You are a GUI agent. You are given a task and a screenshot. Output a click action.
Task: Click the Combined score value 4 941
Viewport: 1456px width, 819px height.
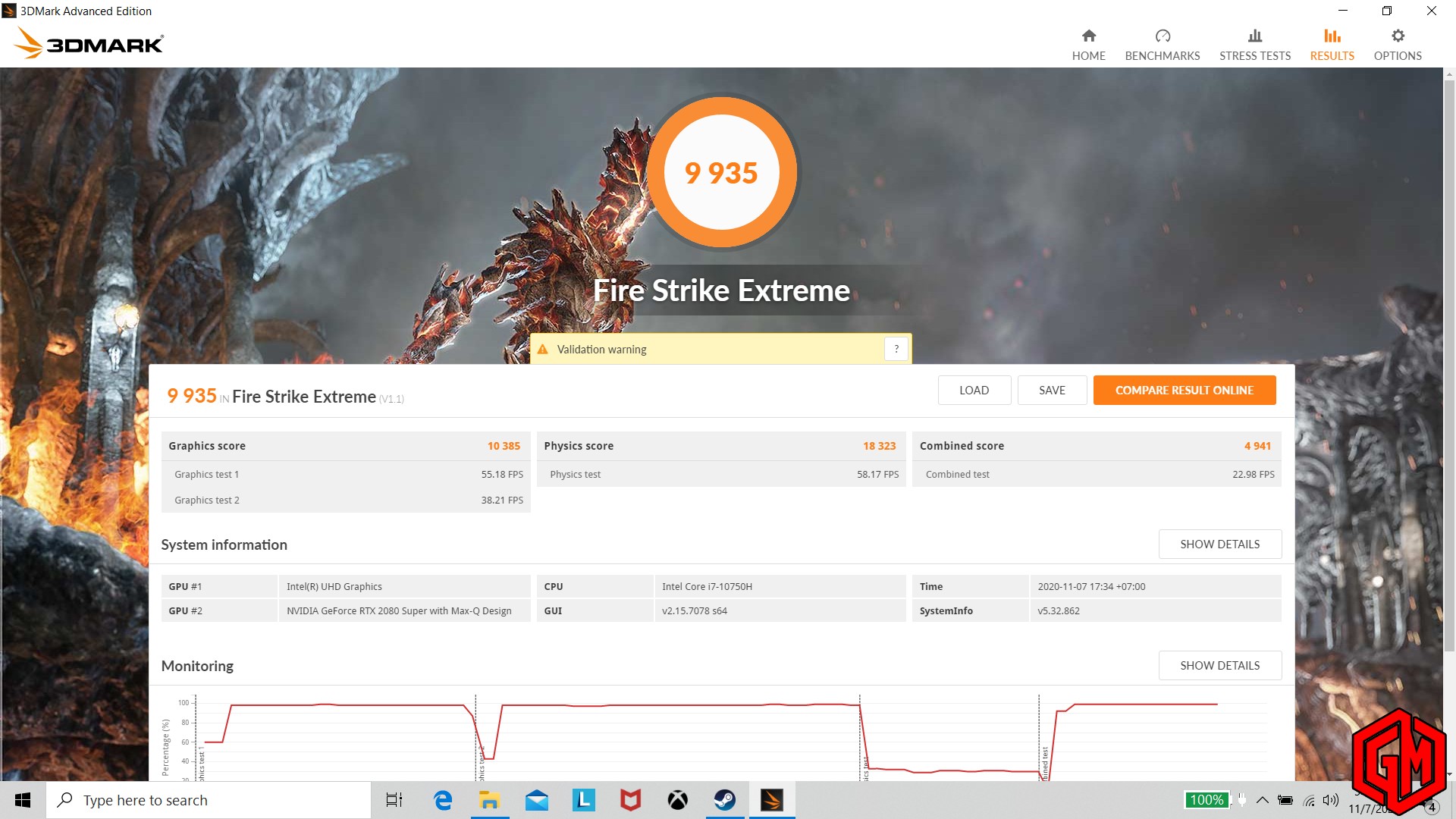coord(1257,446)
